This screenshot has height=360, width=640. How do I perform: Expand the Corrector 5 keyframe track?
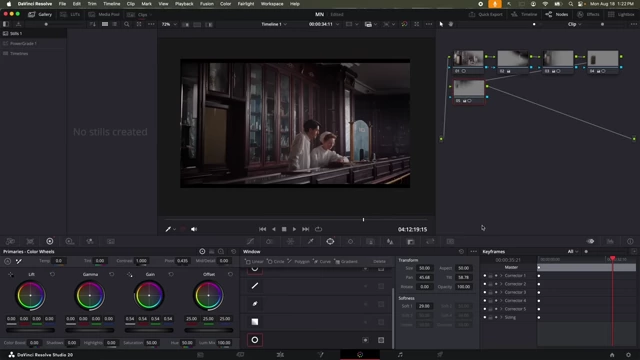[501, 309]
